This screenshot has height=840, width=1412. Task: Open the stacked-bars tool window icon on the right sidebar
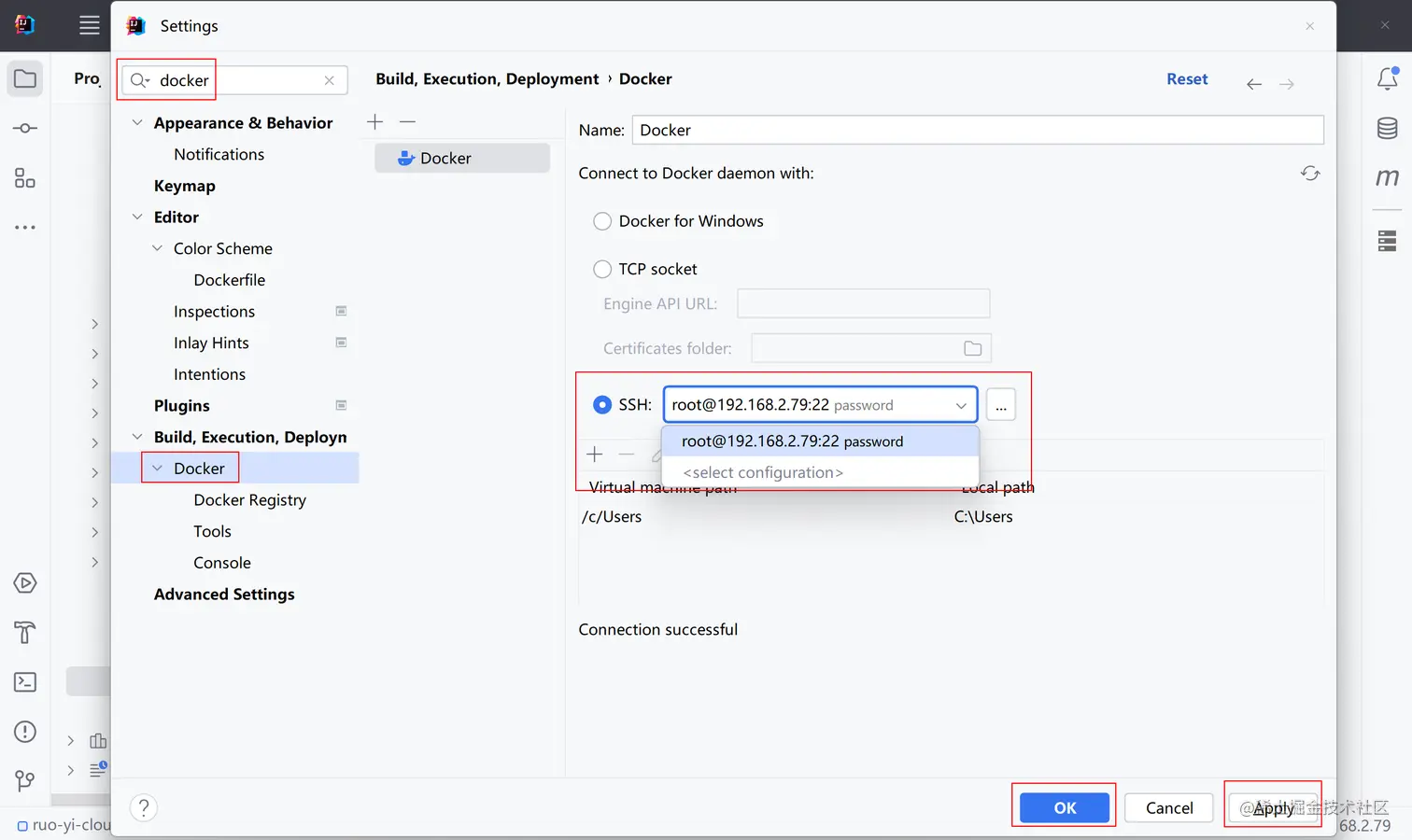pyautogui.click(x=1388, y=241)
